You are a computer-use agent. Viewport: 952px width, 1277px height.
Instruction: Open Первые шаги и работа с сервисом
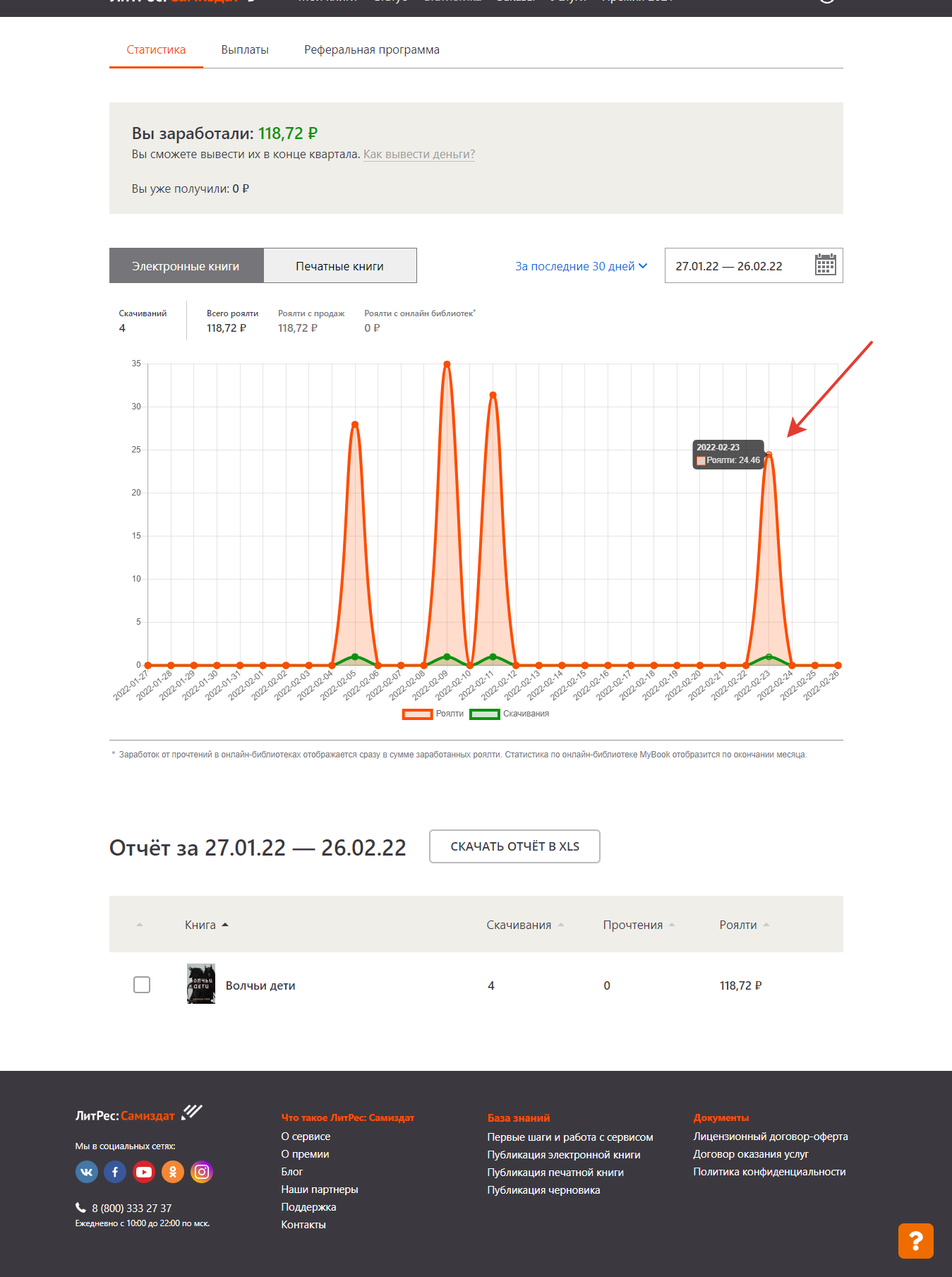(570, 1137)
